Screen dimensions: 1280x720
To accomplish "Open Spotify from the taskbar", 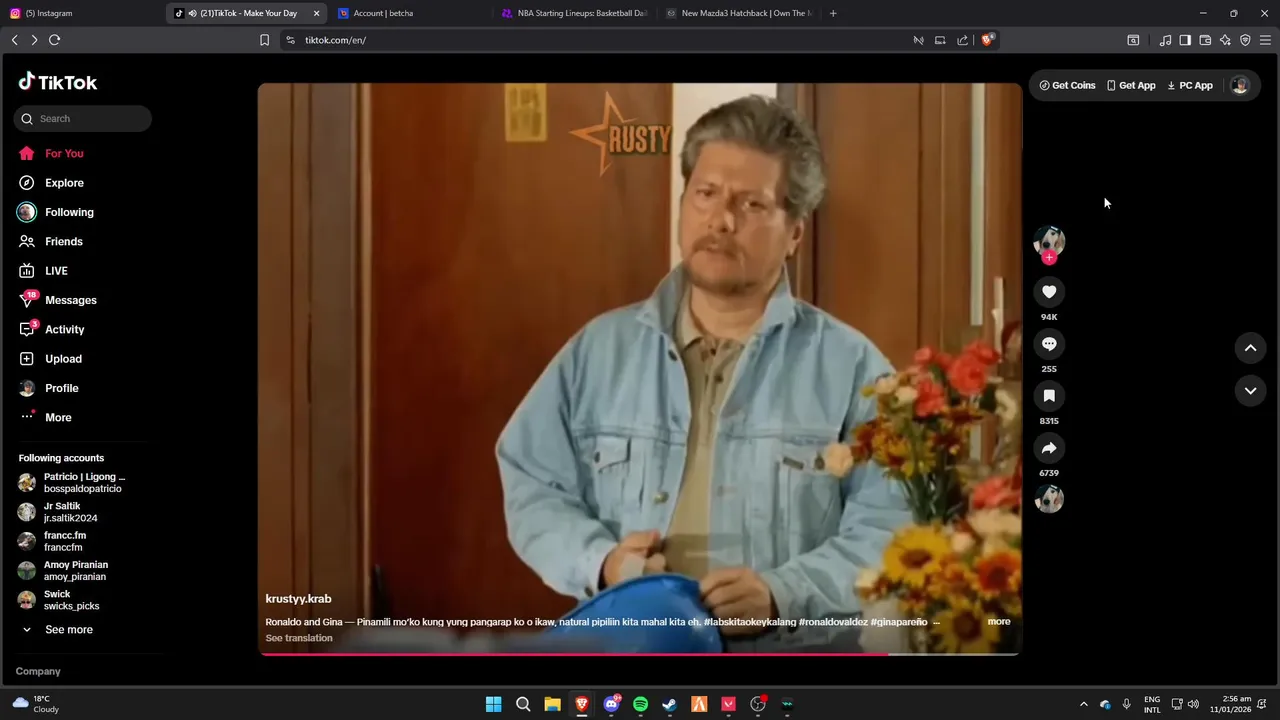I will pos(640,704).
